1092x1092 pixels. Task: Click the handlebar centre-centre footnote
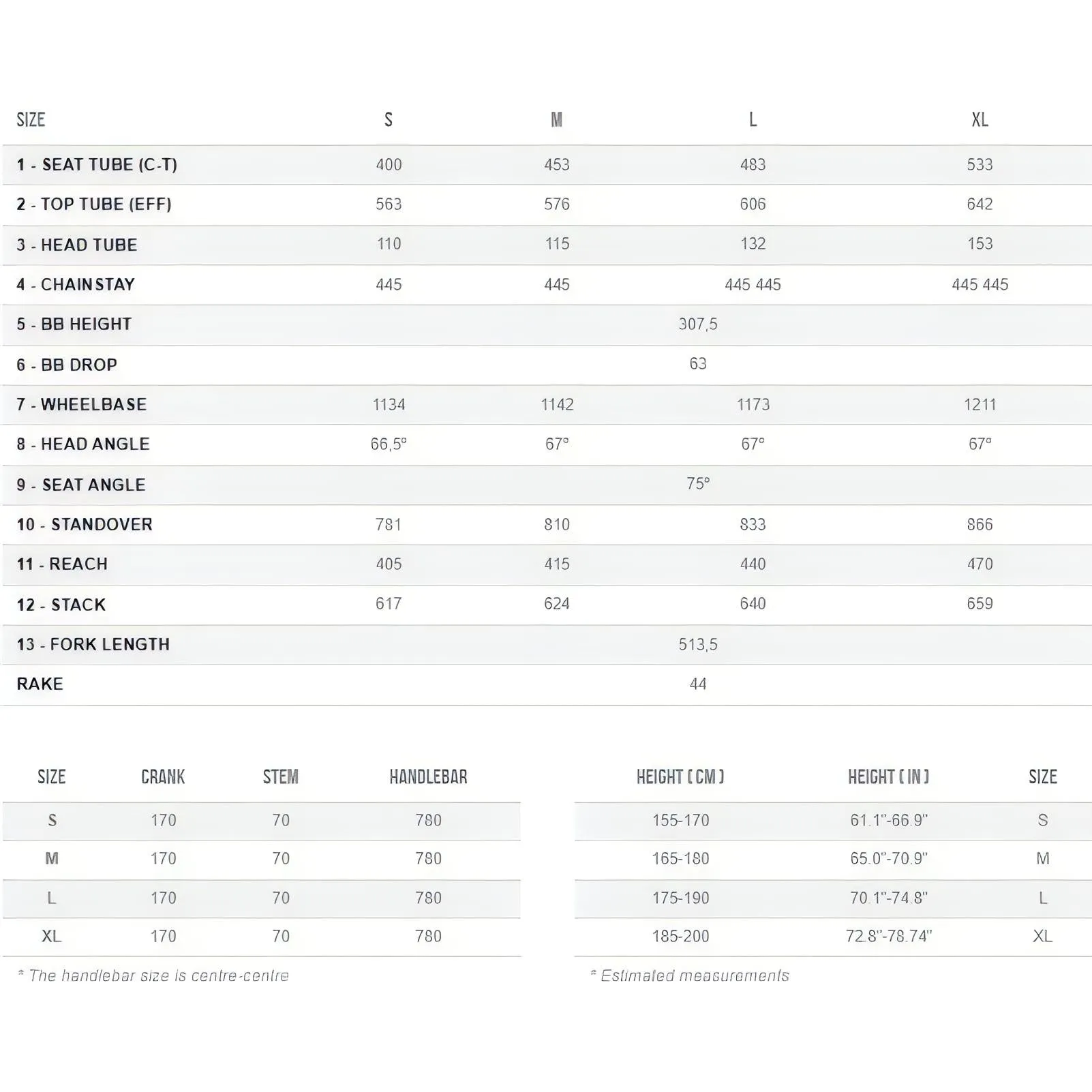tap(153, 976)
